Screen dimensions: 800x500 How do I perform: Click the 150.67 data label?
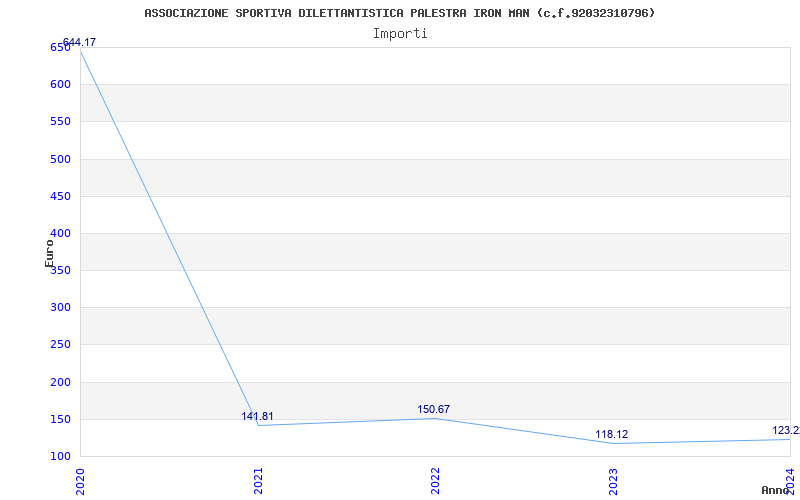point(434,409)
